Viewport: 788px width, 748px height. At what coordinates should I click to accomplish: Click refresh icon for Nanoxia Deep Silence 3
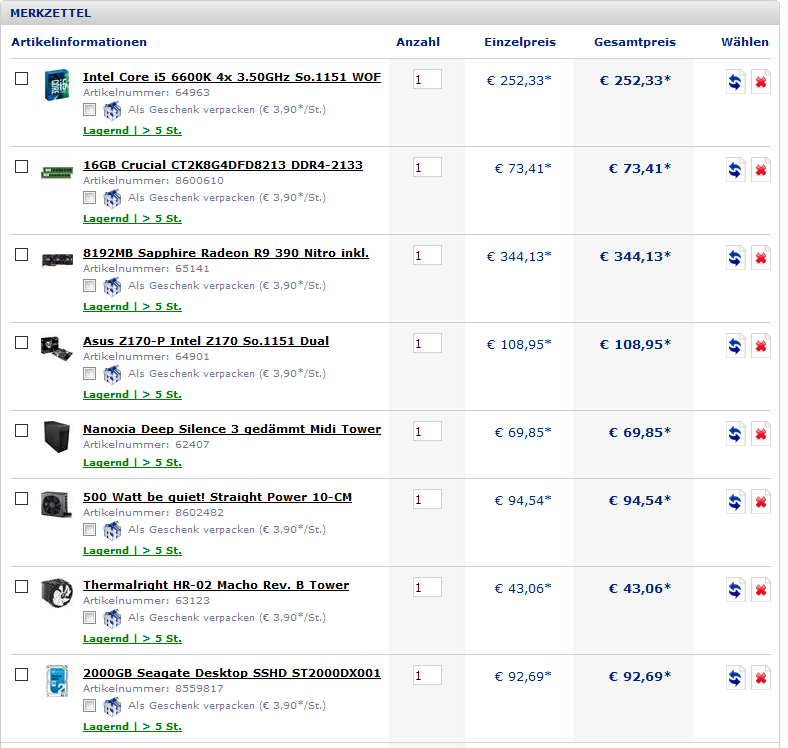click(x=735, y=433)
